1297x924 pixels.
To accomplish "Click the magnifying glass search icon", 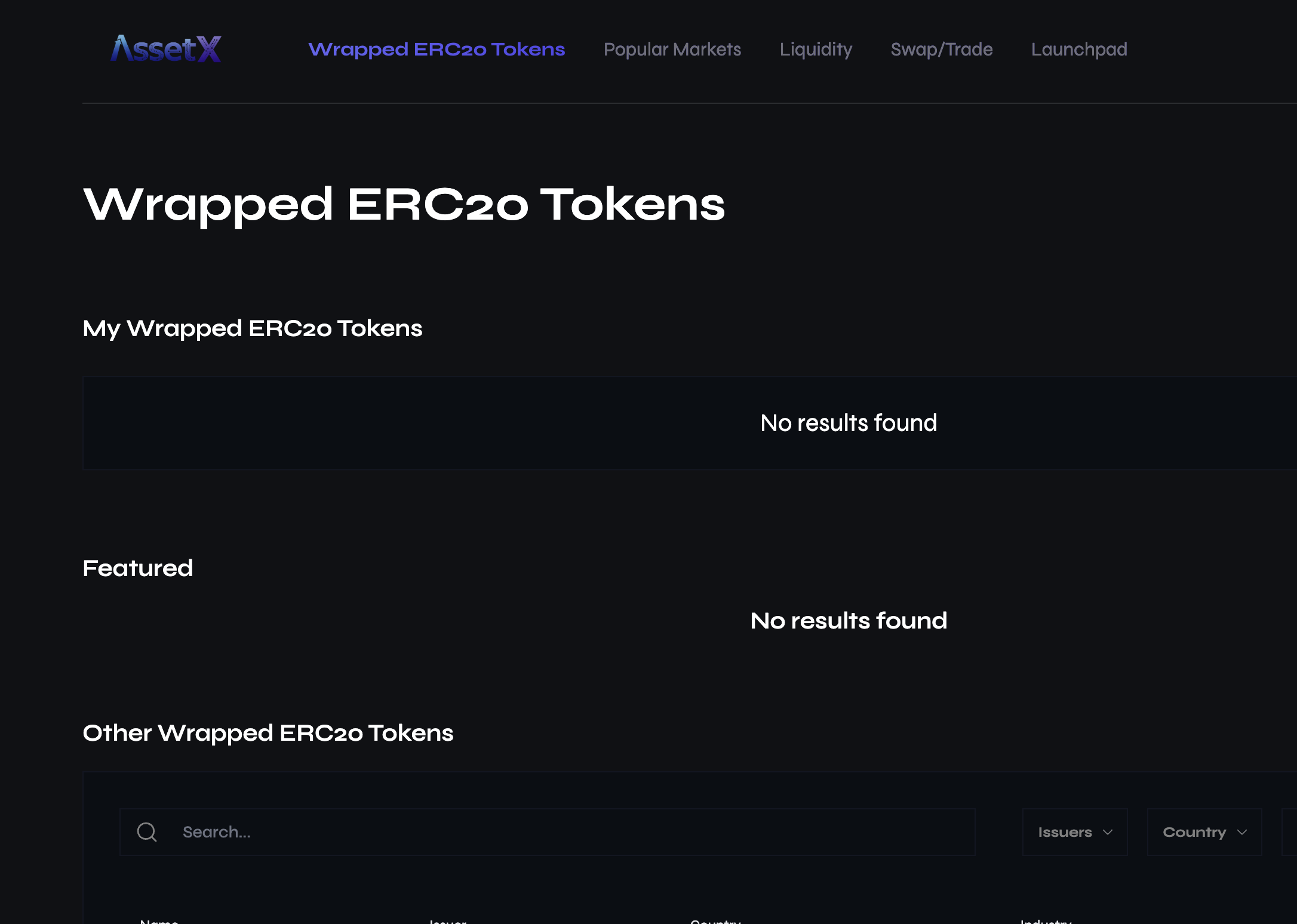I will (x=147, y=832).
